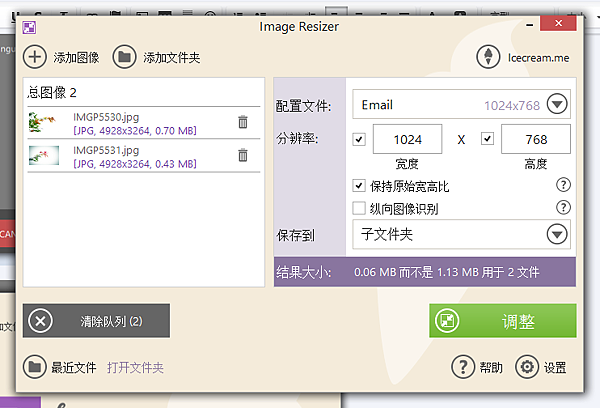Screen dimensions: 600x408
Task: Click the 帮助 question mark icon
Action: 463,367
